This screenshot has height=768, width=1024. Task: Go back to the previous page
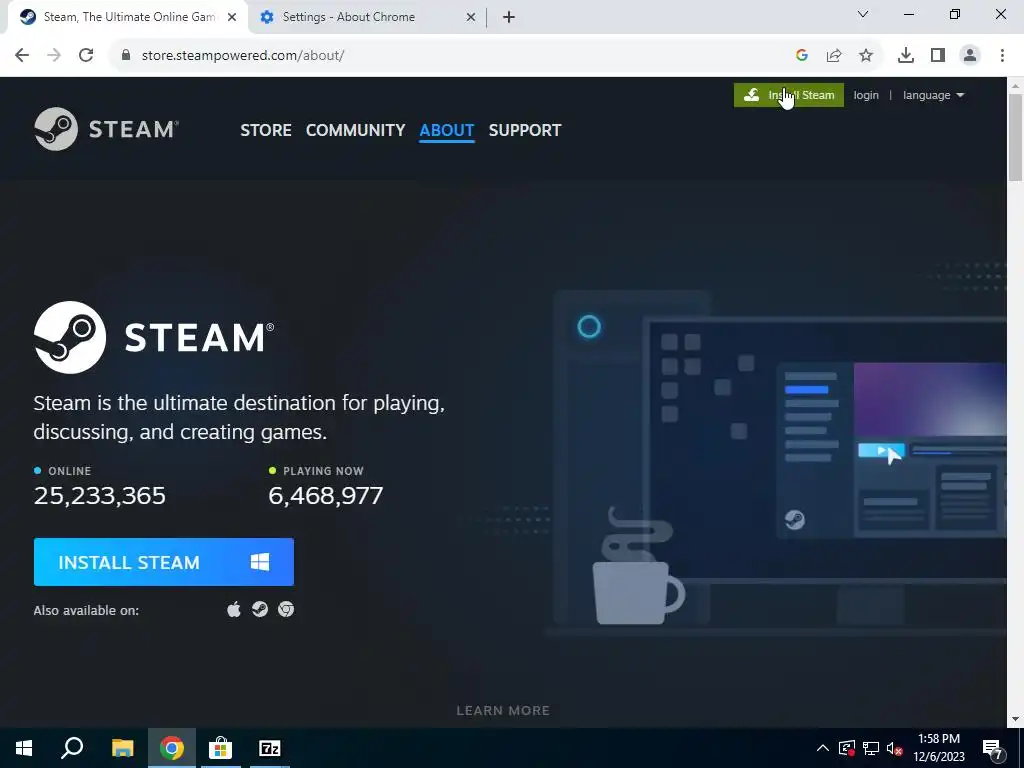coord(22,56)
